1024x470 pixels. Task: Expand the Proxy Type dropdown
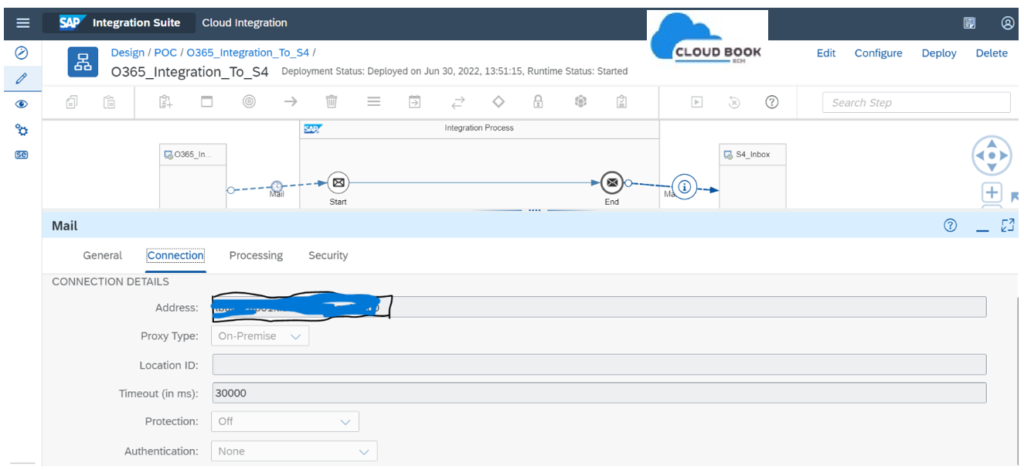point(260,336)
